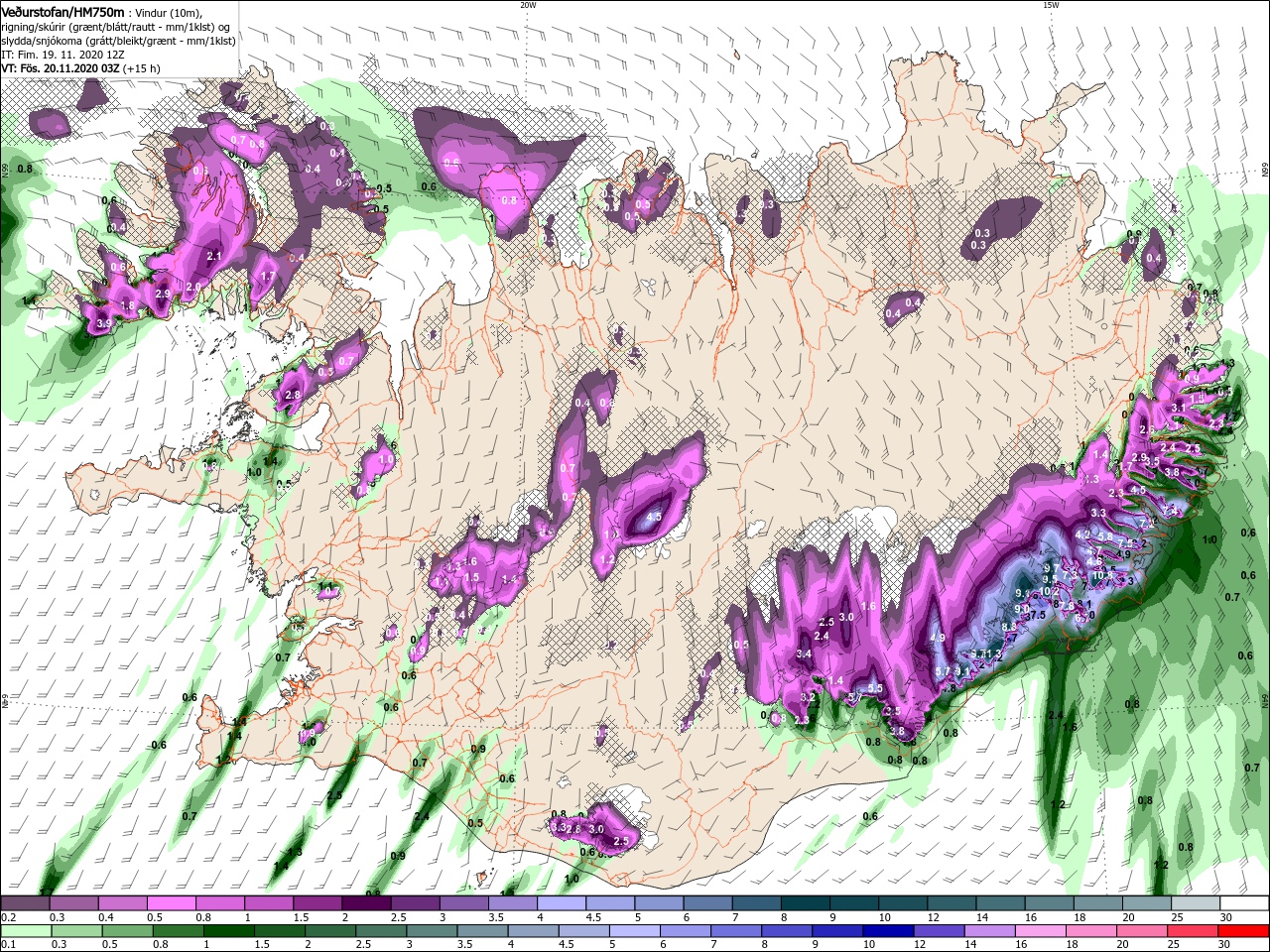This screenshot has width=1270, height=952.
Task: Click the 5.5 precipitation value on the map
Action: (875, 688)
